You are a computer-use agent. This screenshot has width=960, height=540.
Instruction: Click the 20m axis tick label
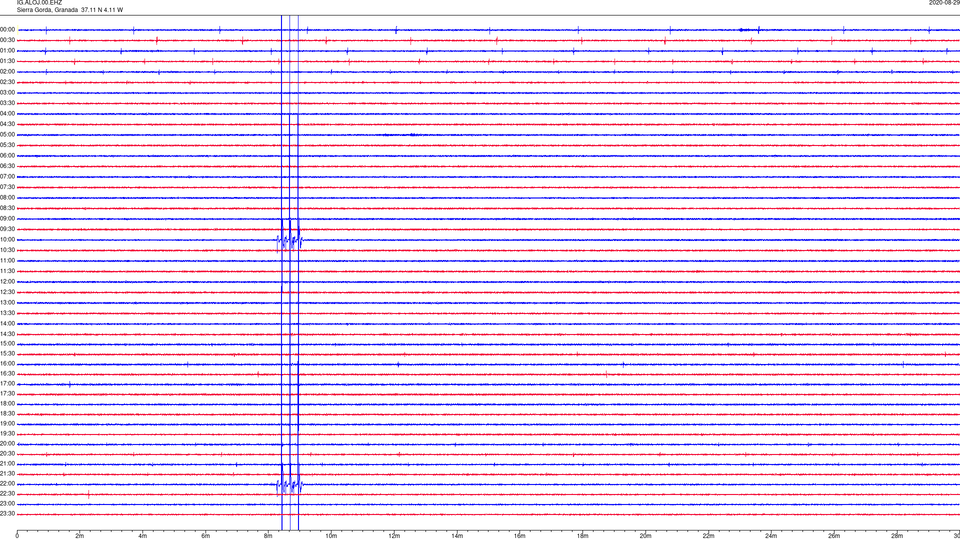[x=645, y=536]
